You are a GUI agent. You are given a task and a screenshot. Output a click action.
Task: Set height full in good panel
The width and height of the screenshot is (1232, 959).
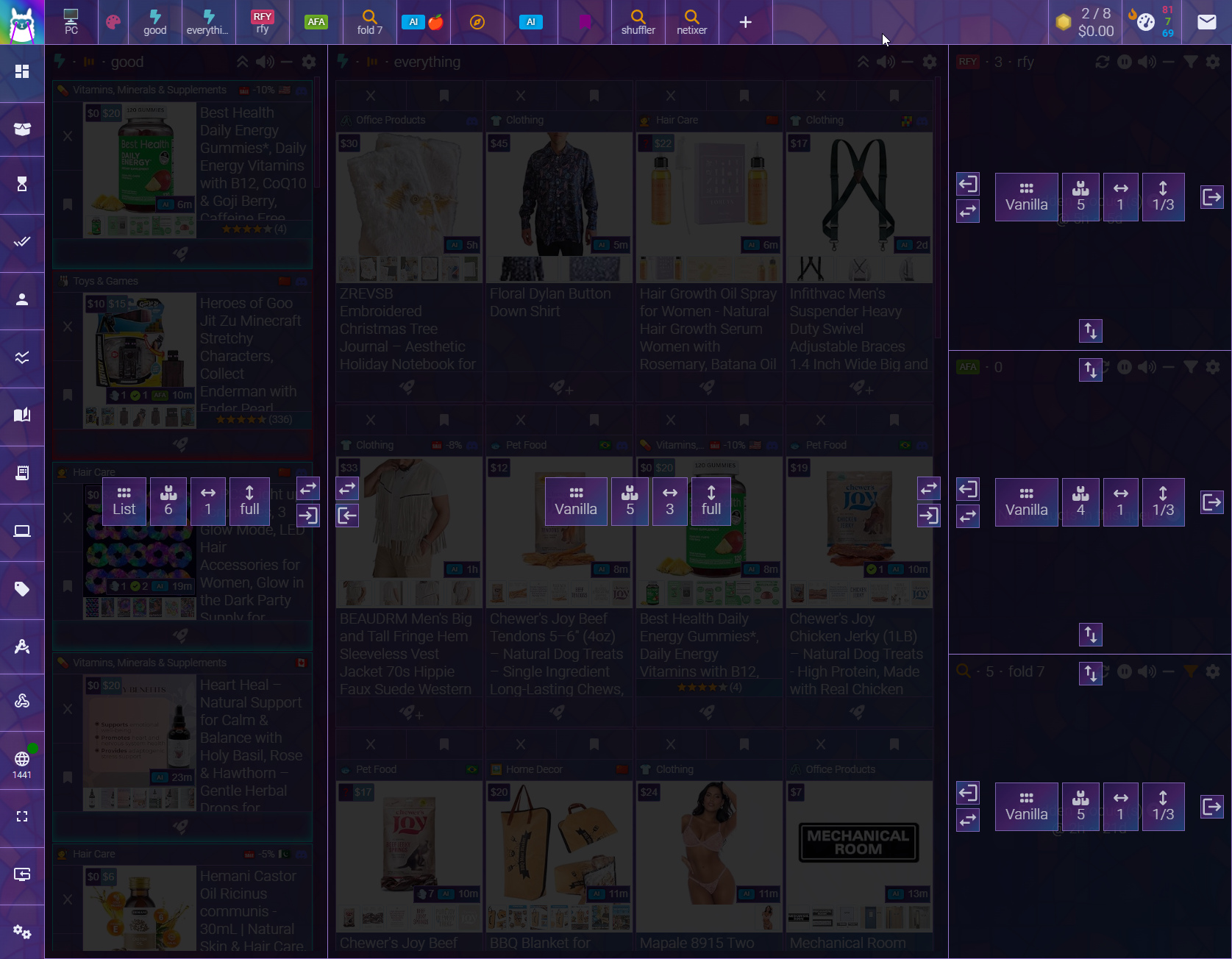coord(249,502)
